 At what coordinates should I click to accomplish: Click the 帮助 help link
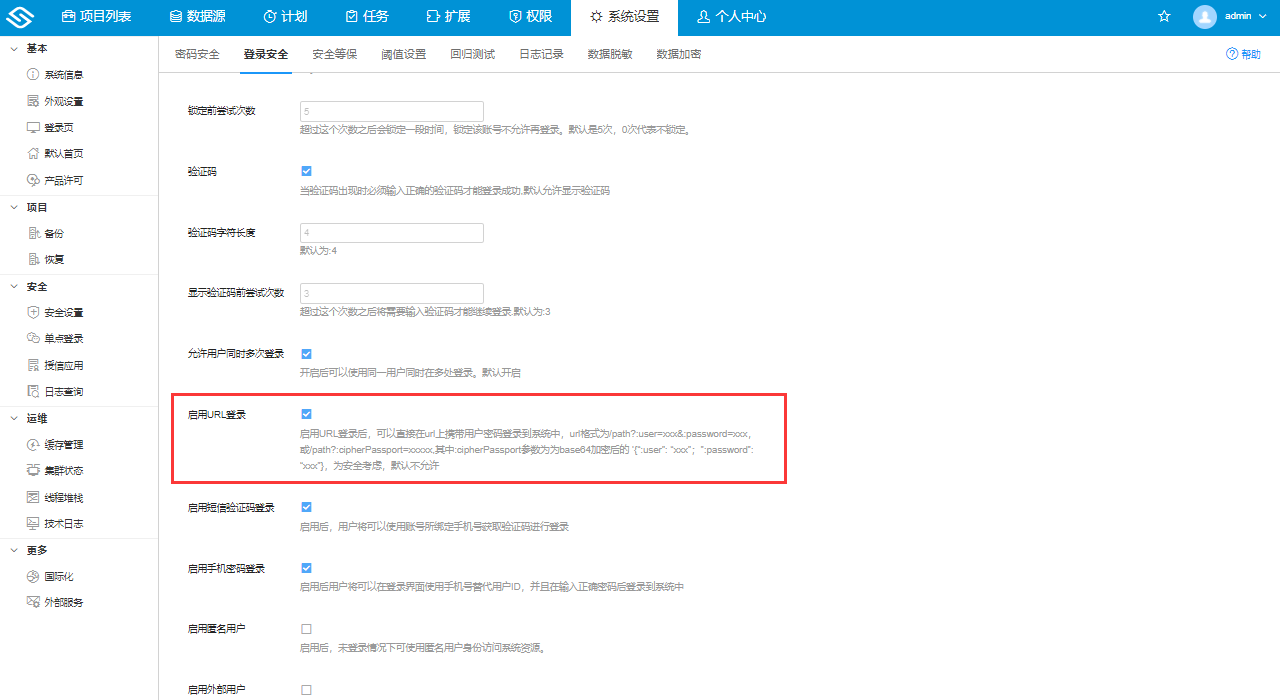[1243, 54]
